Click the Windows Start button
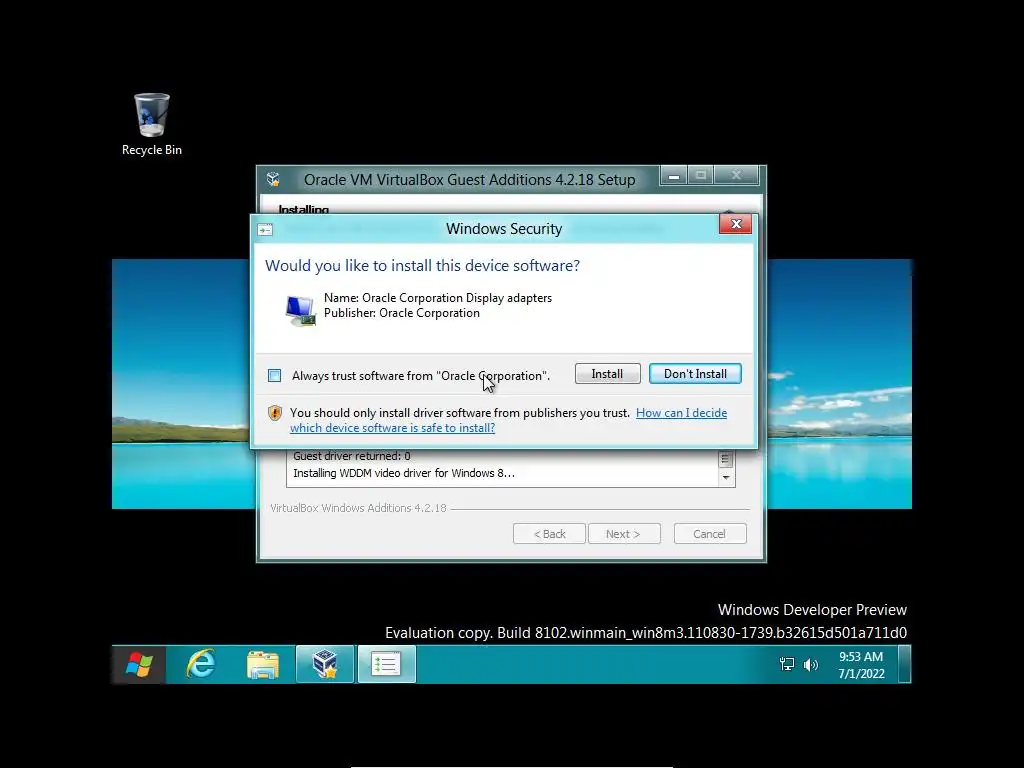 [x=138, y=664]
